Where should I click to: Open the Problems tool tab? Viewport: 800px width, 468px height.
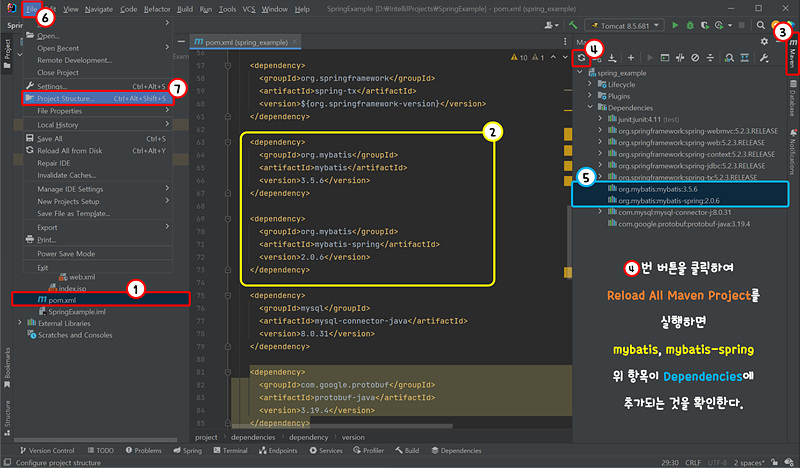(143, 451)
